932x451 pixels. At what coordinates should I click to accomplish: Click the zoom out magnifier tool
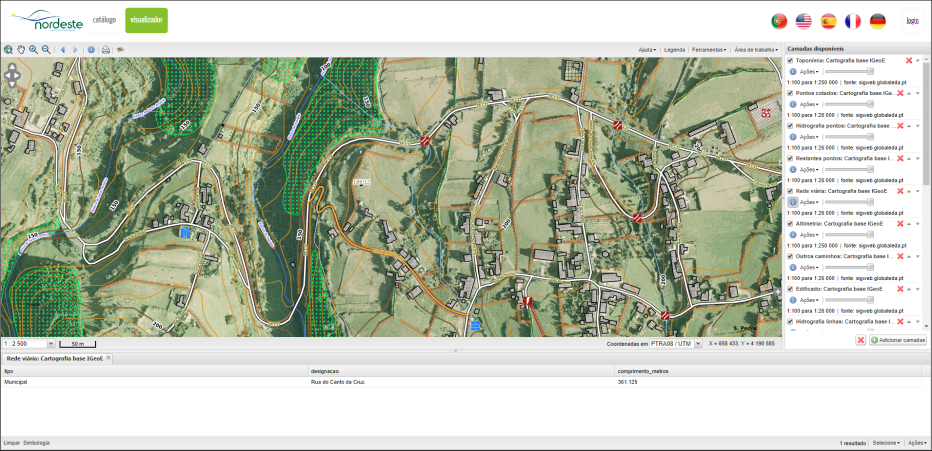click(x=46, y=49)
